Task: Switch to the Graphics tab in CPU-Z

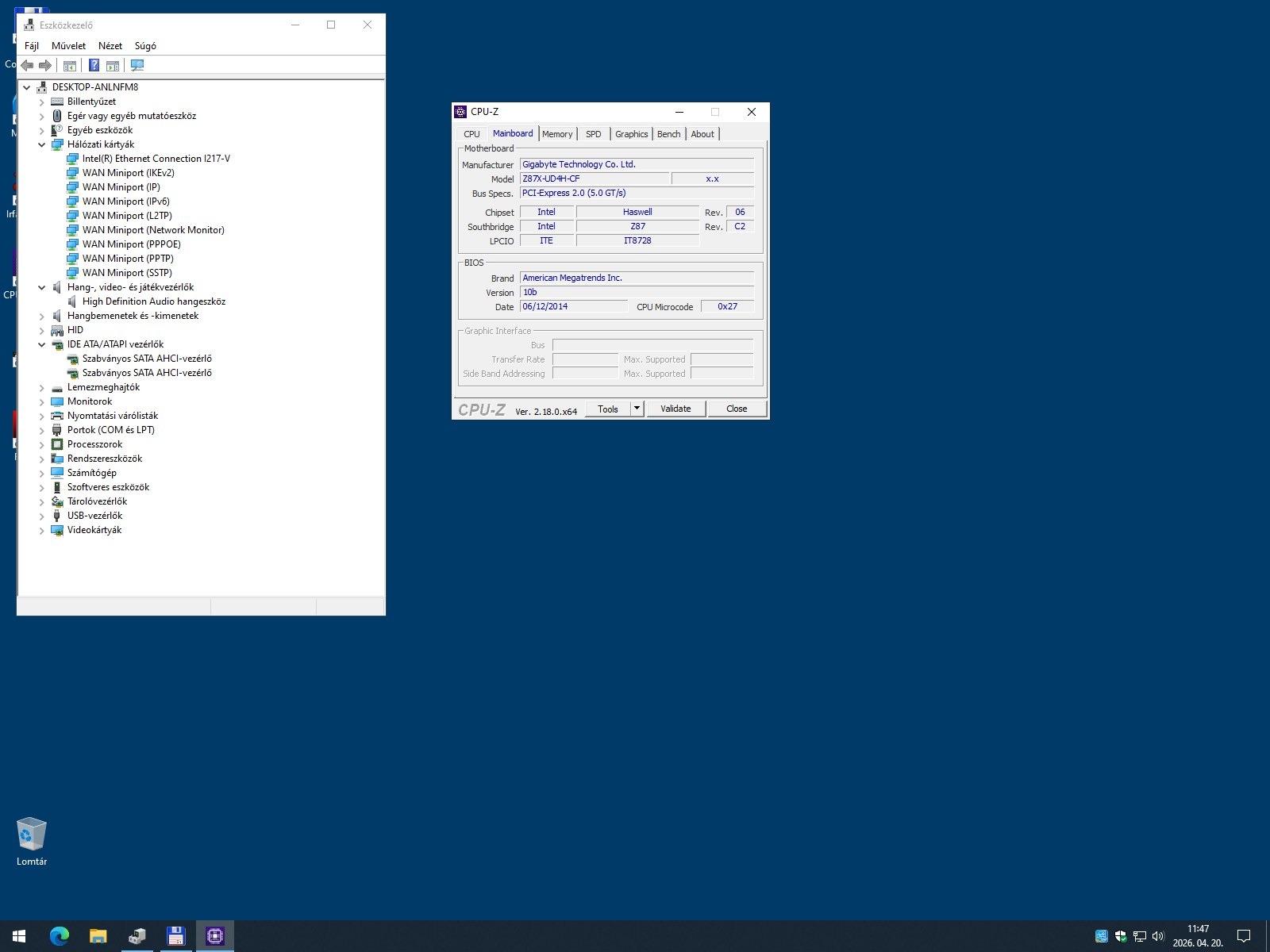Action: pyautogui.click(x=632, y=134)
